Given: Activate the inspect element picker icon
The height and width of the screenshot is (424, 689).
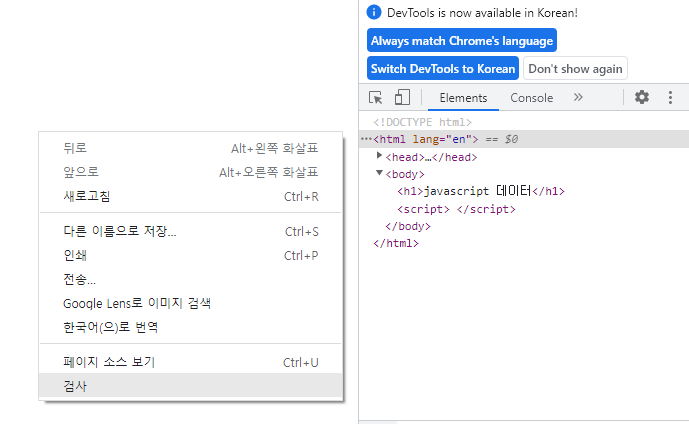Looking at the screenshot, I should click(x=376, y=98).
